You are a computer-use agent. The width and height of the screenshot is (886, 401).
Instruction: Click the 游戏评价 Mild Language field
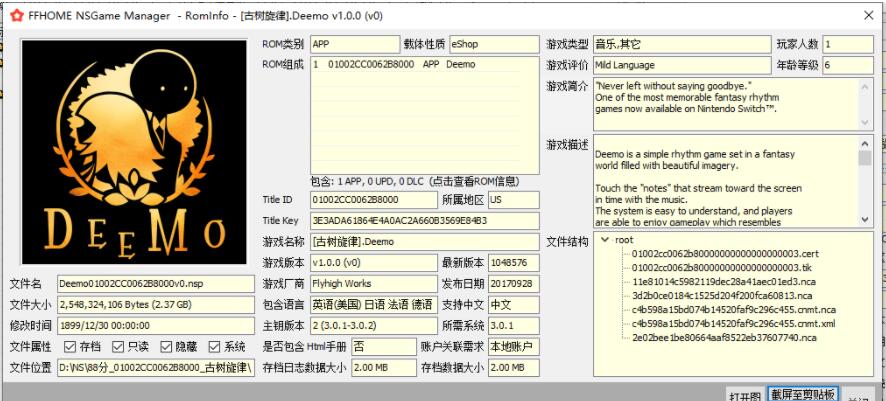682,65
